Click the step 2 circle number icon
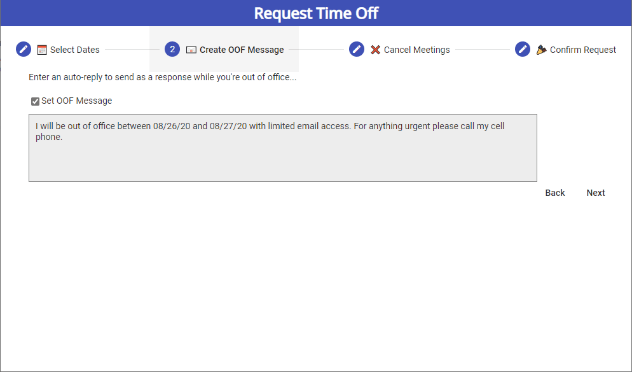Viewport: 632px width, 372px height. click(172, 49)
